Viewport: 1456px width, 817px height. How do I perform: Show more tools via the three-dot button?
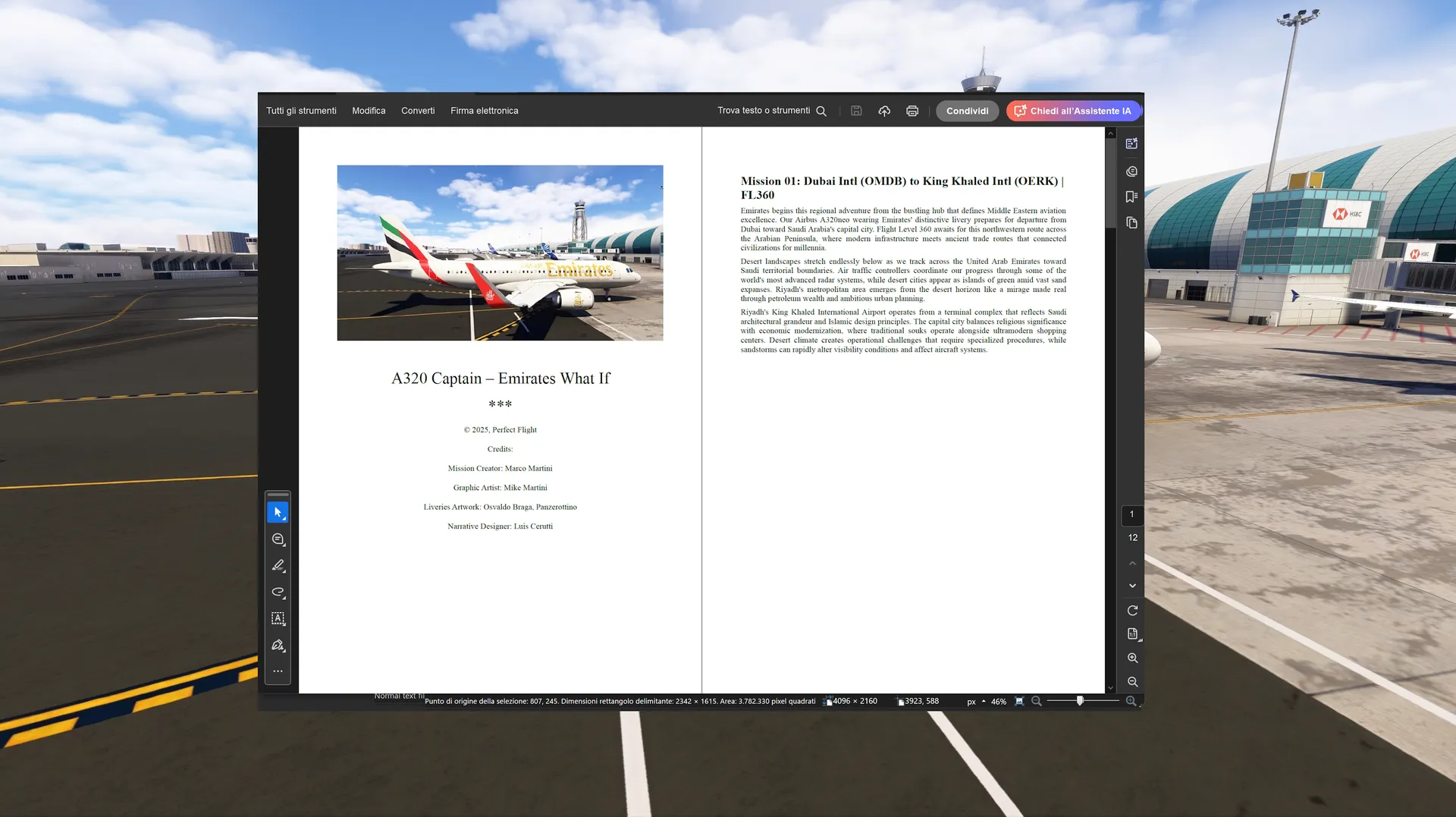278,671
